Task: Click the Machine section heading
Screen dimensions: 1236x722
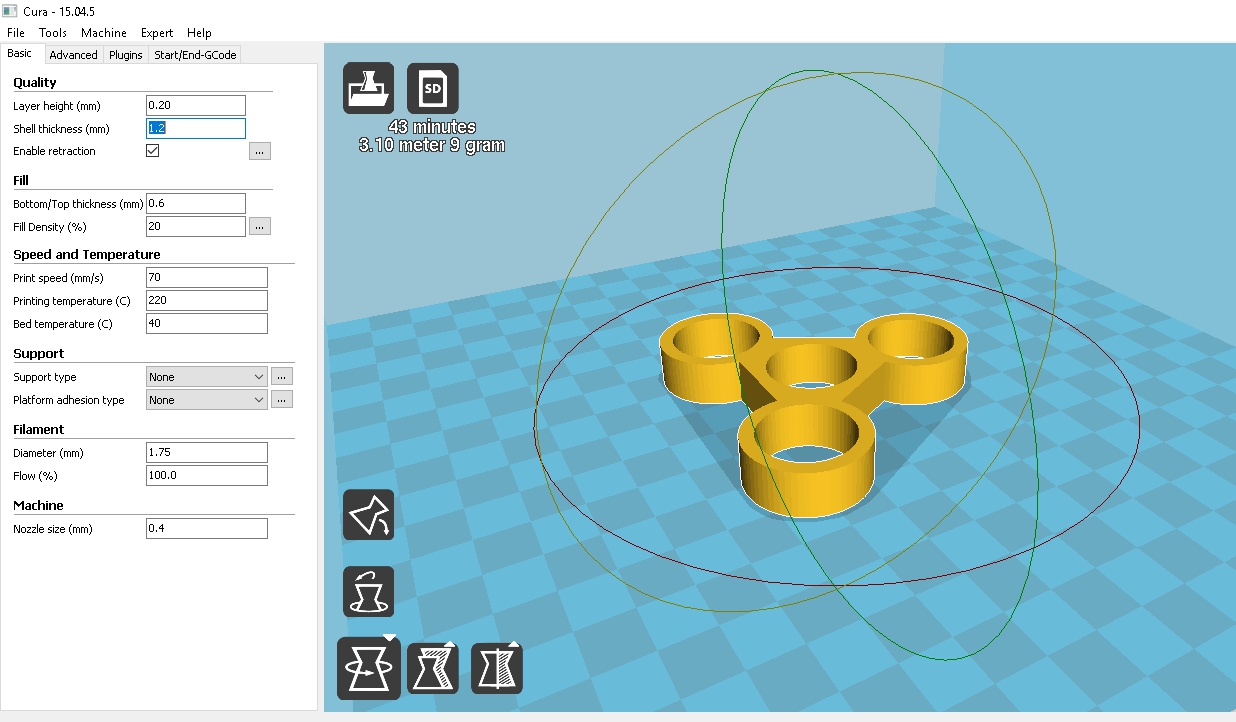Action: click(38, 505)
